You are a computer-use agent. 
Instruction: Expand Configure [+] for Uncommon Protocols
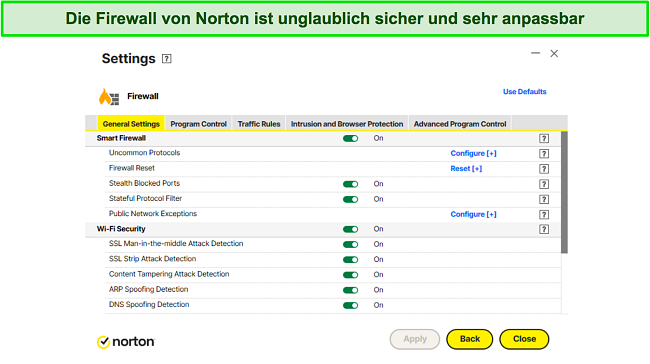click(x=473, y=153)
